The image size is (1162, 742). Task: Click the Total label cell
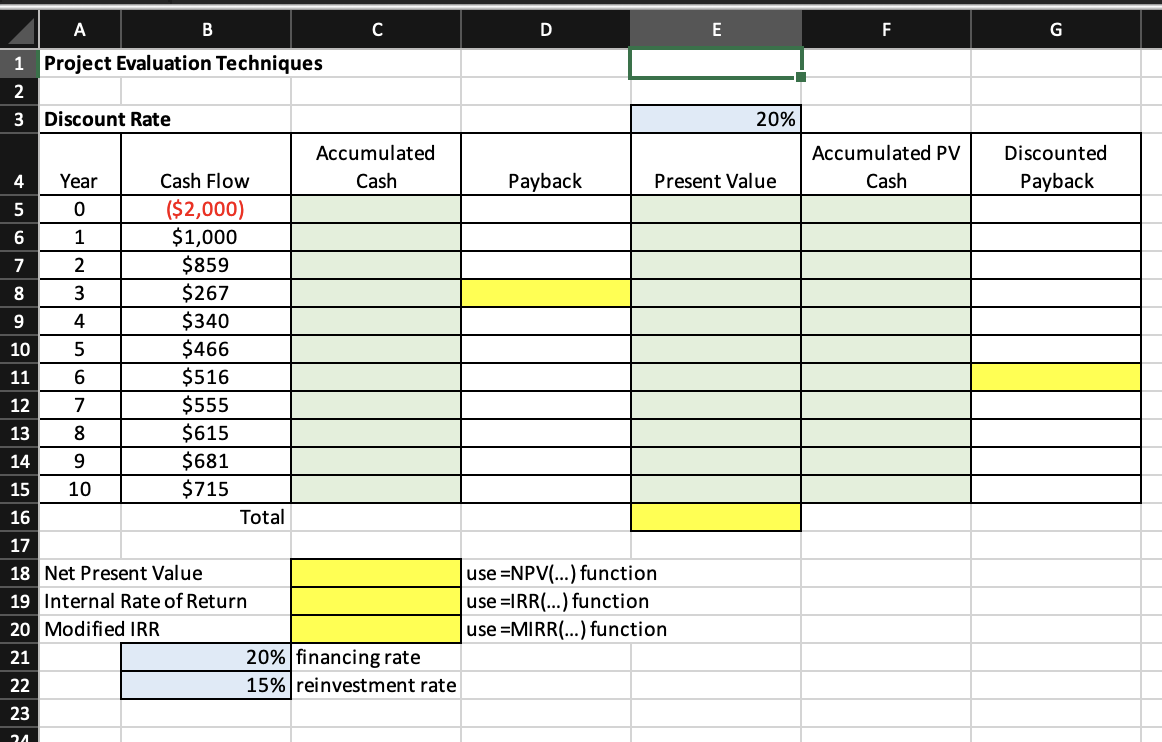pyautogui.click(x=204, y=517)
